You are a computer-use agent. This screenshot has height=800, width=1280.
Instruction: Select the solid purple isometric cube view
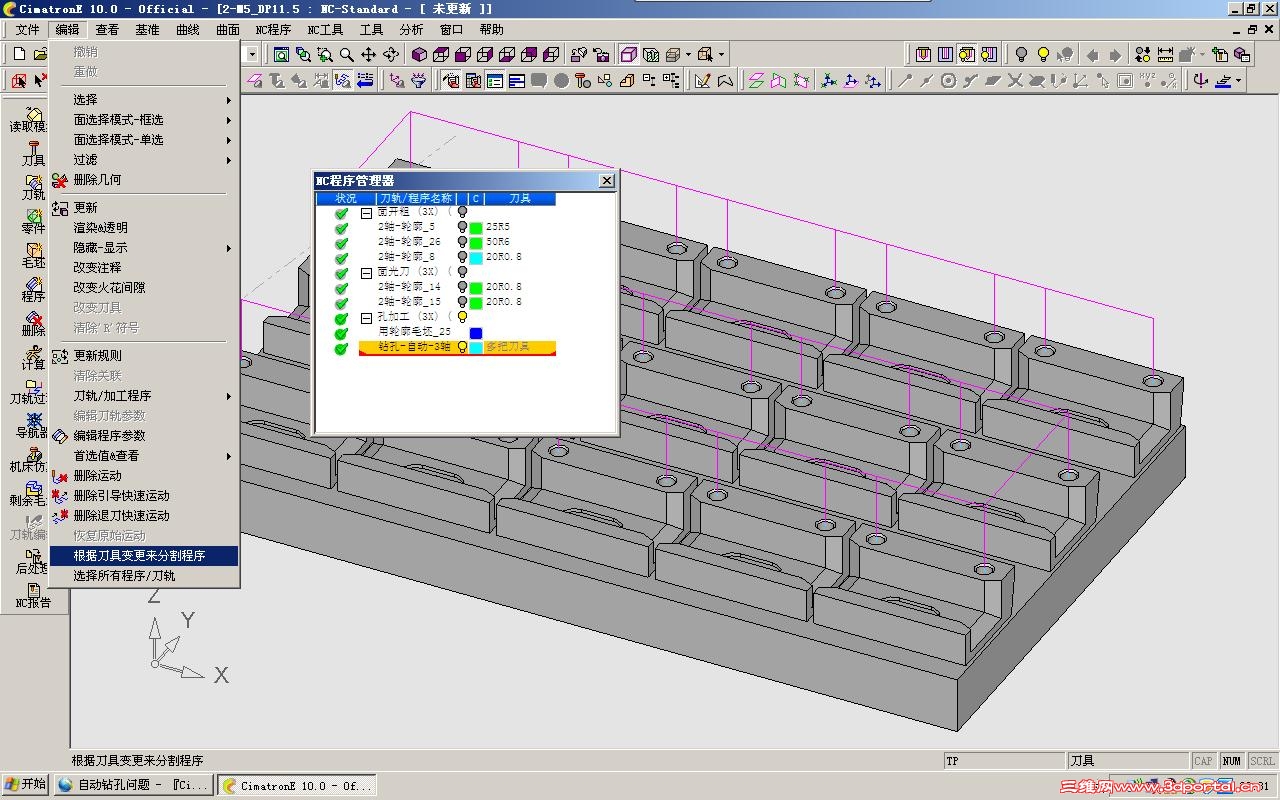419,54
